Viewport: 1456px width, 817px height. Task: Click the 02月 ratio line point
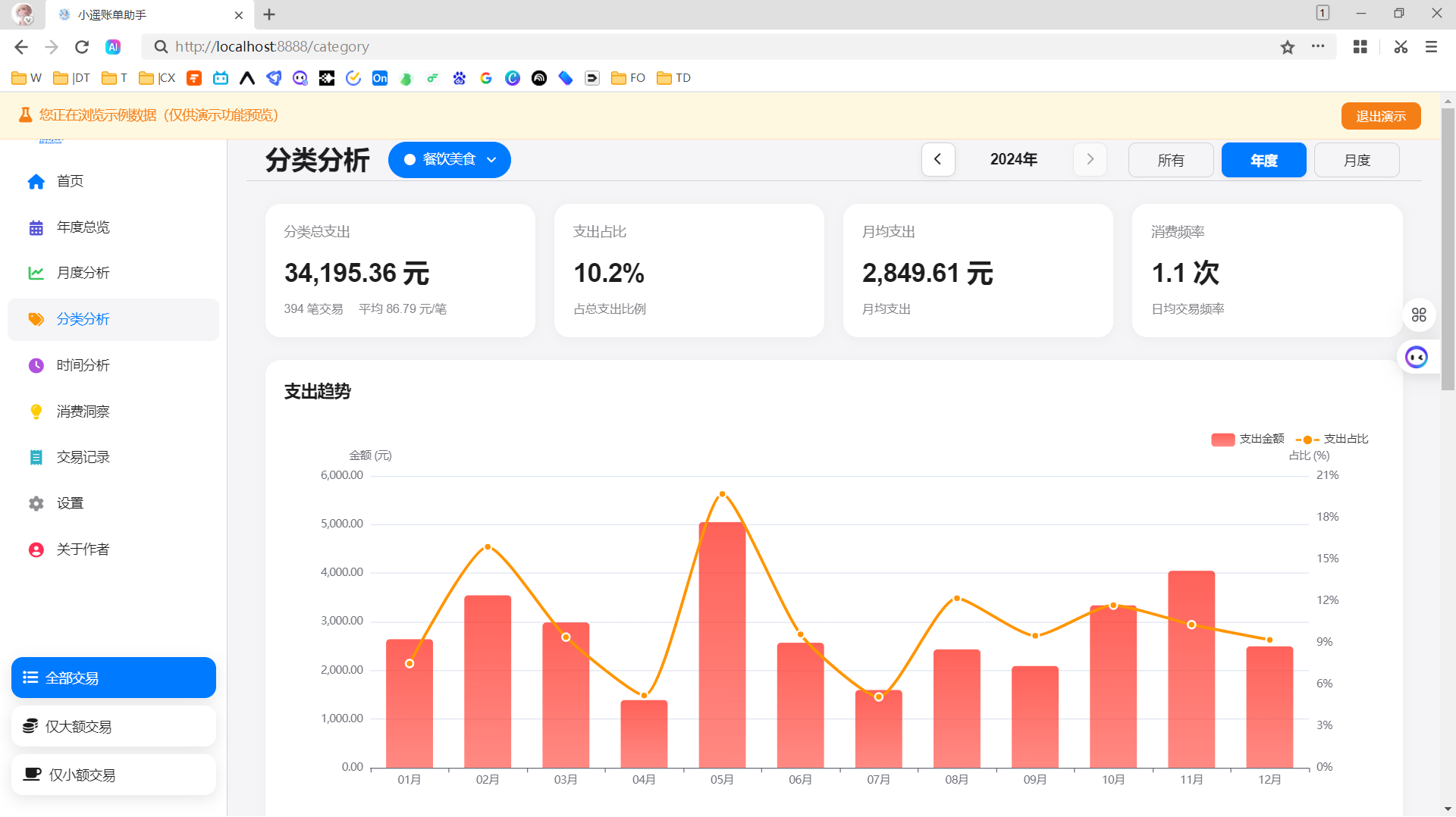tap(488, 546)
